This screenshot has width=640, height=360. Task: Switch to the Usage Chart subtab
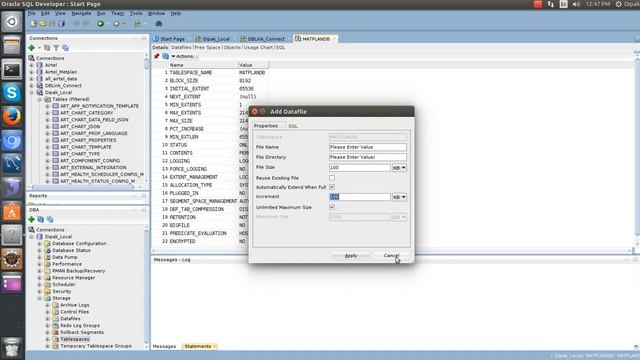[x=258, y=47]
